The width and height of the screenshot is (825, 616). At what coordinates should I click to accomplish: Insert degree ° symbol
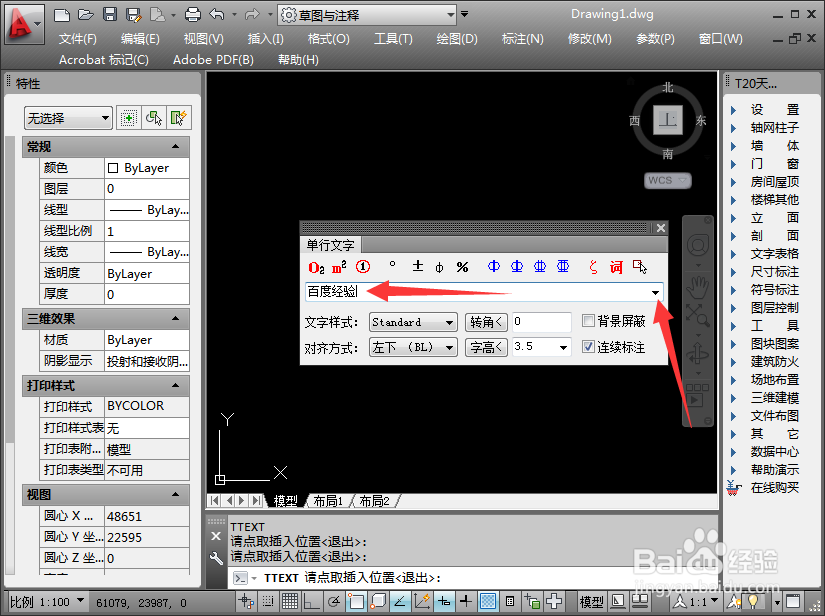[392, 265]
